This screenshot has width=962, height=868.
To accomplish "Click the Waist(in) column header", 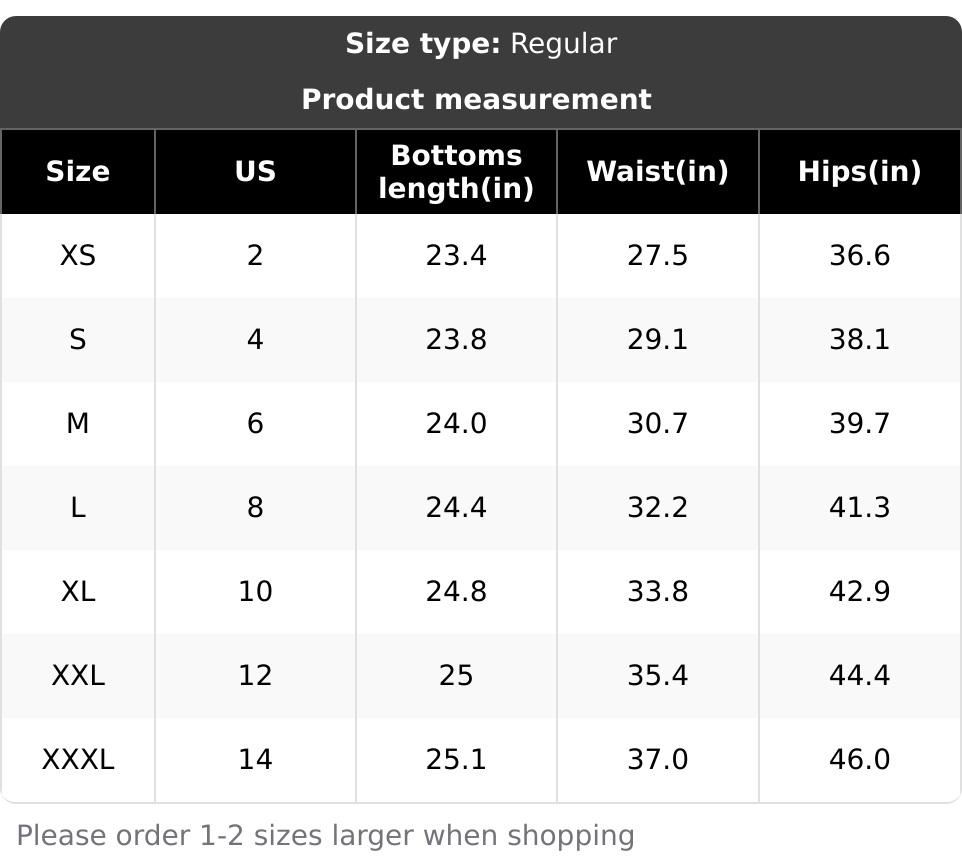I will click(x=657, y=172).
